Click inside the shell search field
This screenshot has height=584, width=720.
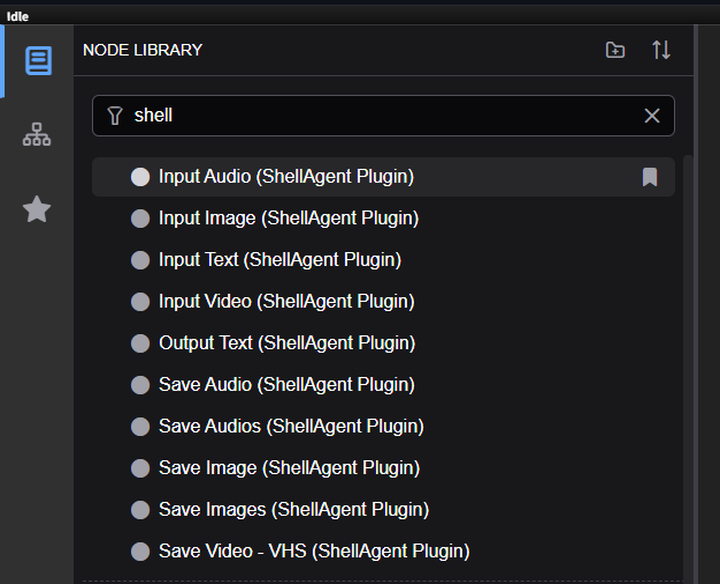click(383, 116)
